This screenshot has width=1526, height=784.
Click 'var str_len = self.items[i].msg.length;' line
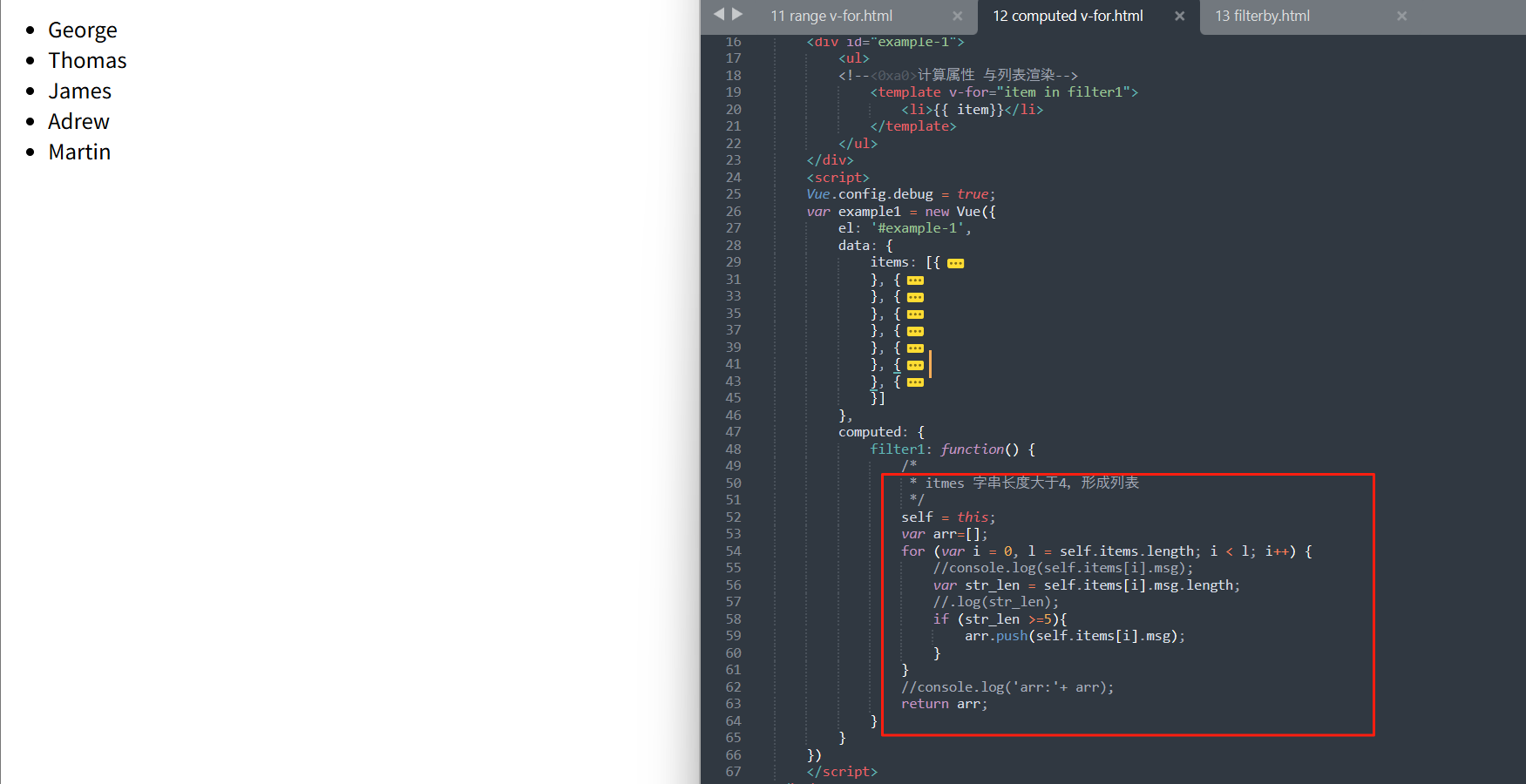pos(1086,585)
